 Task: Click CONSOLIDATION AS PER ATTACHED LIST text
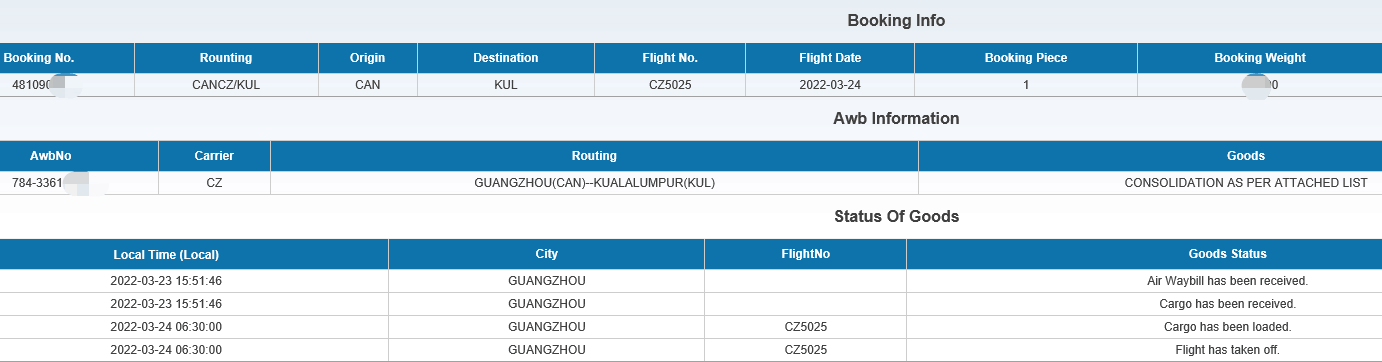click(x=1245, y=183)
